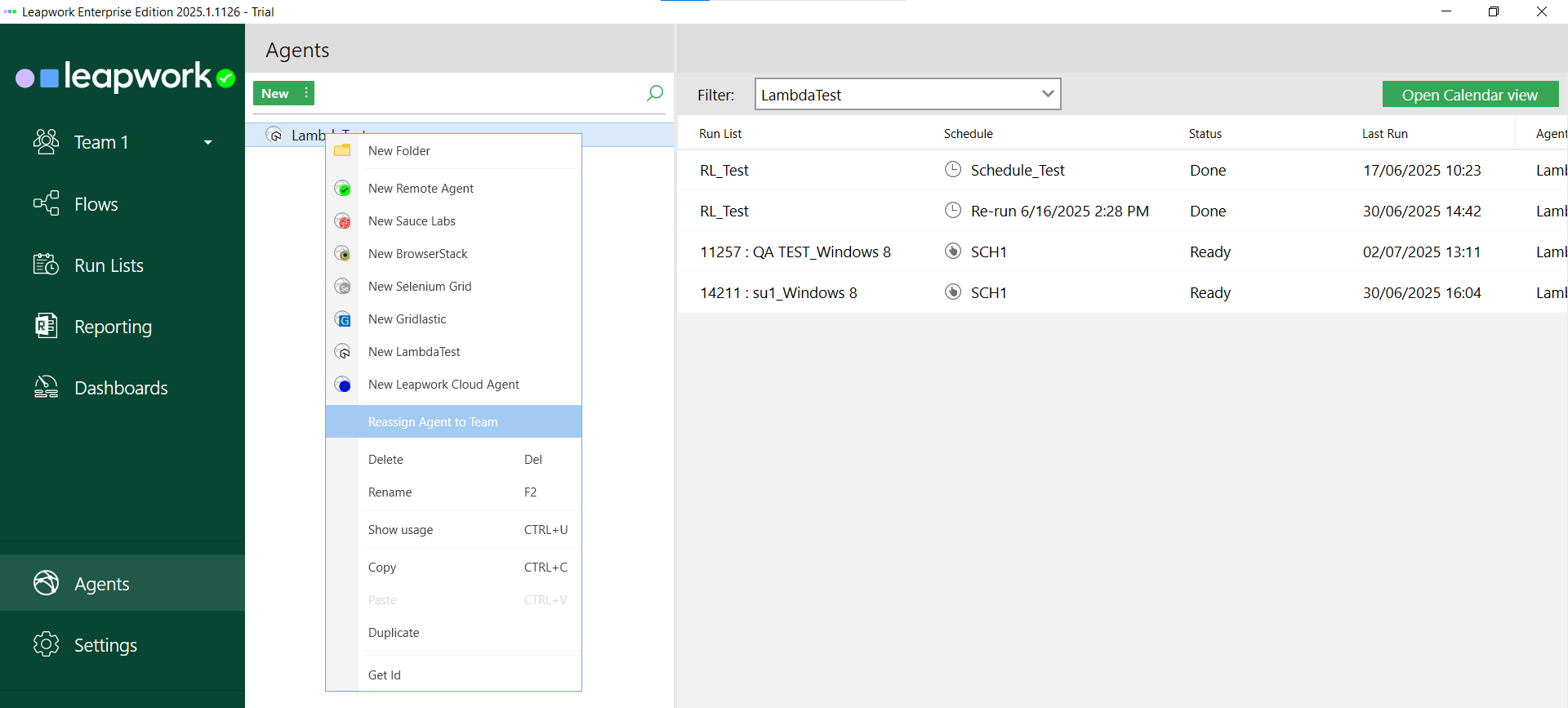Open the Filter LambdaTest dropdown
The image size is (1568, 708).
pyautogui.click(x=1047, y=94)
